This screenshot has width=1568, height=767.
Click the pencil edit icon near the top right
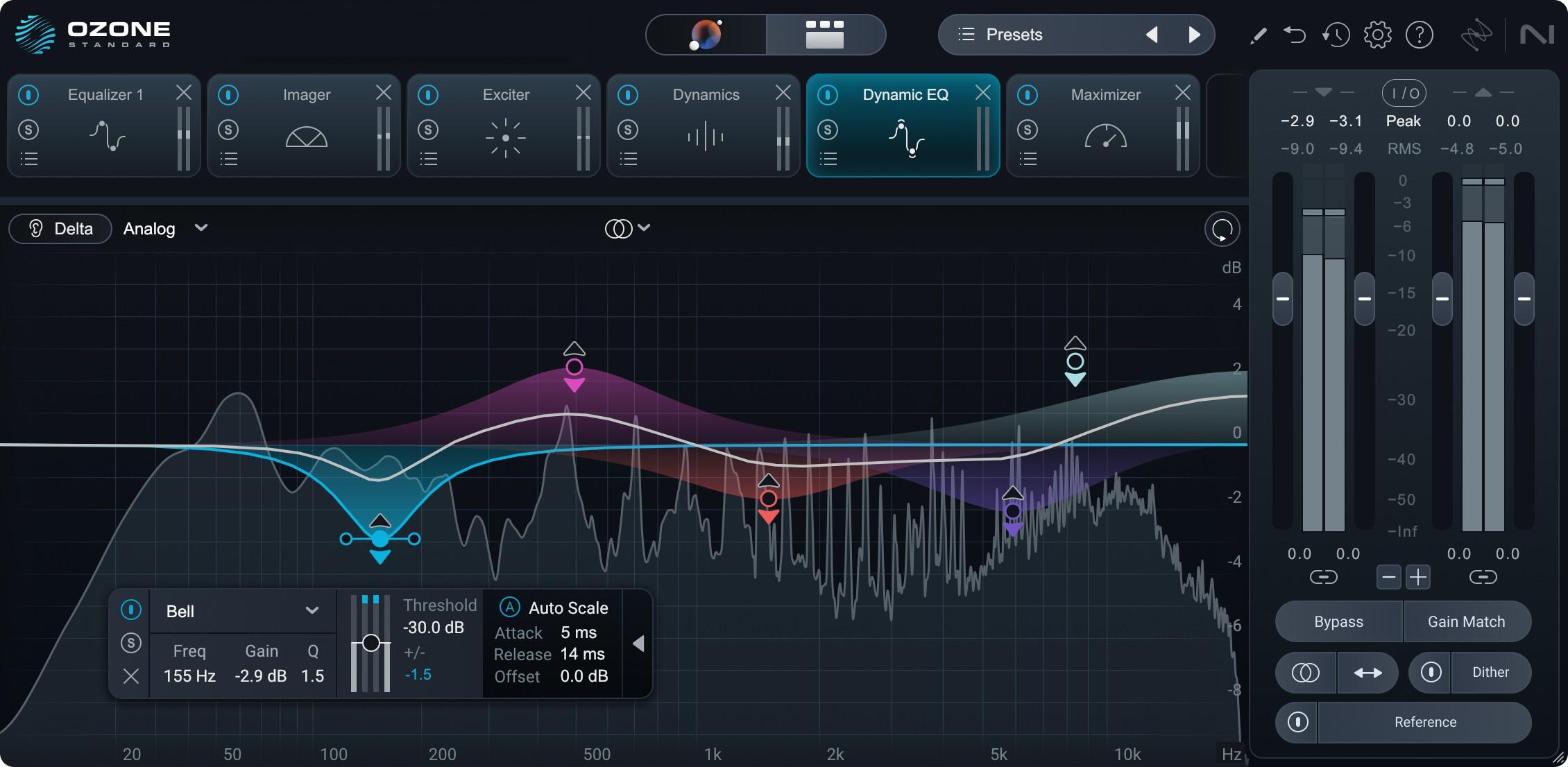coord(1257,35)
